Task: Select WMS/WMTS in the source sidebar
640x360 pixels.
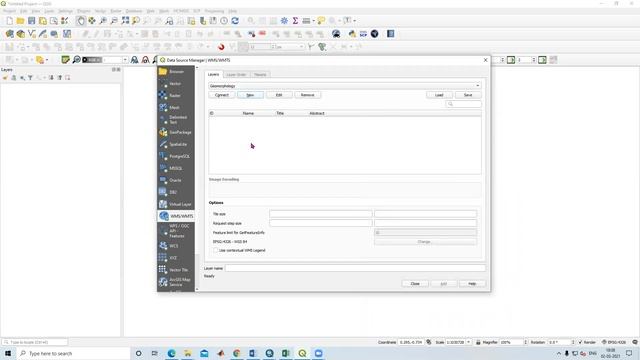Action: point(176,216)
